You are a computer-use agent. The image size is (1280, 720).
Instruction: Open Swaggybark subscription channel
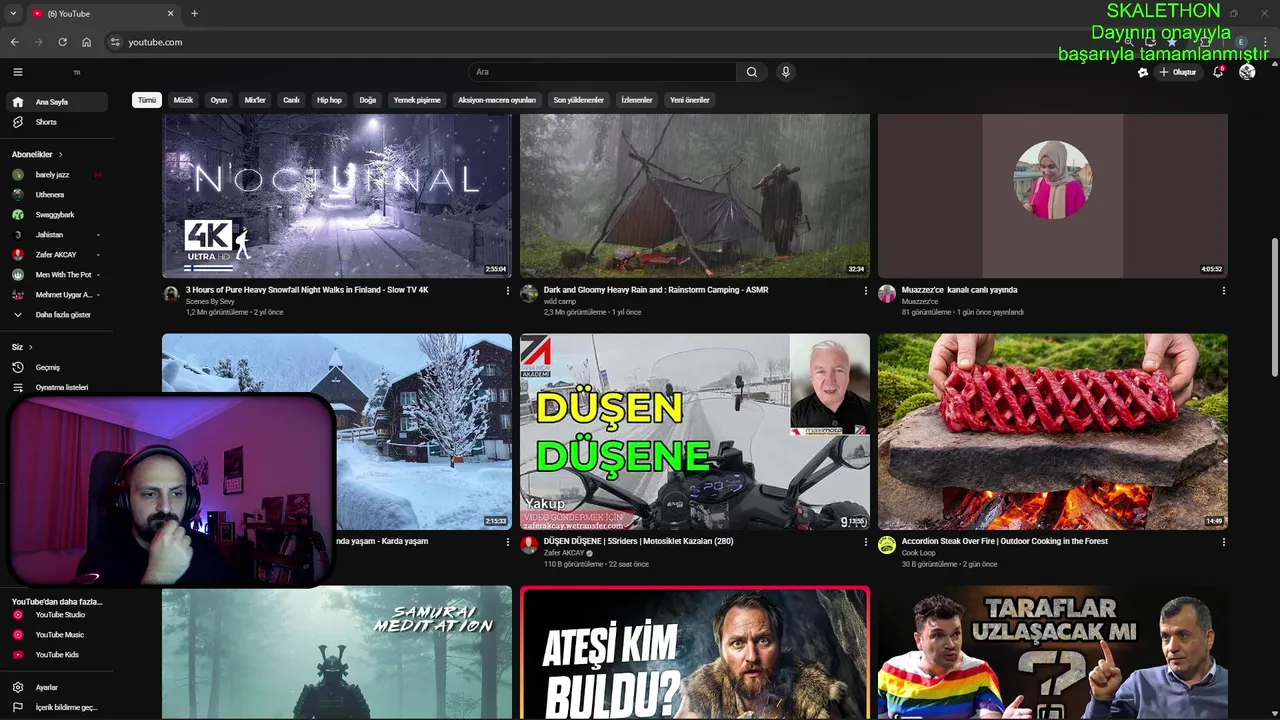(x=58, y=215)
